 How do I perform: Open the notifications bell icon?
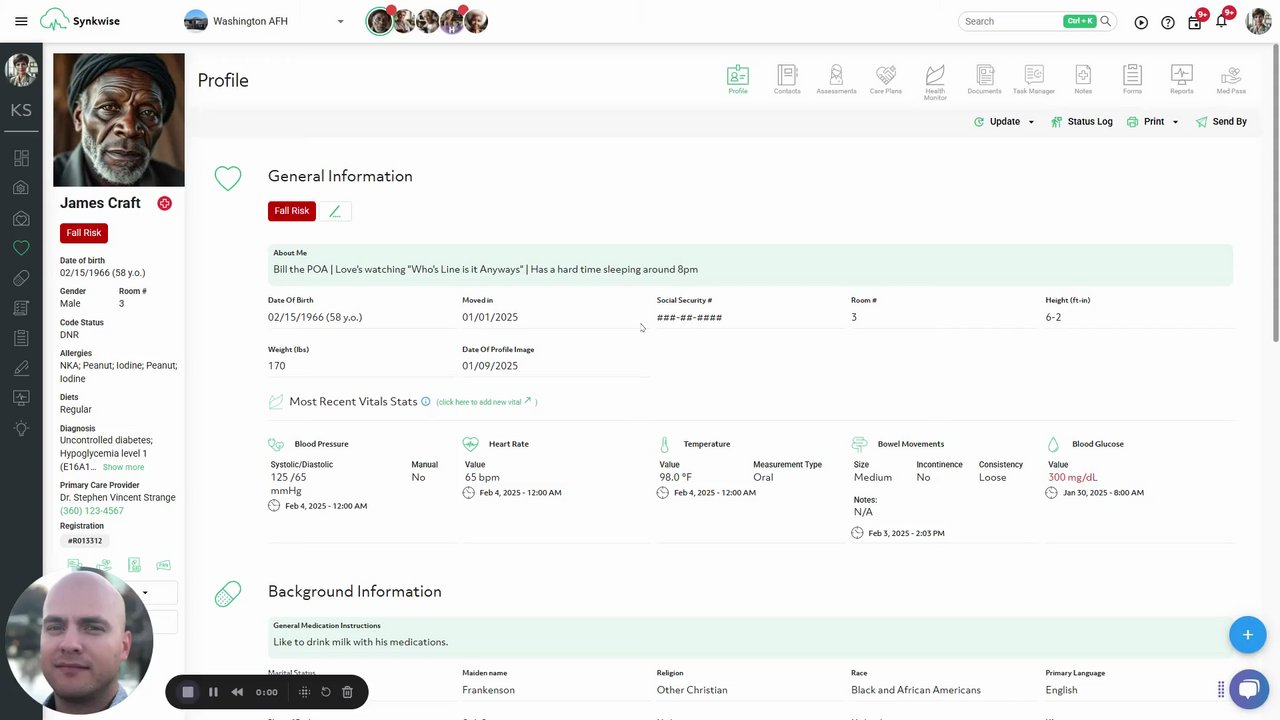coord(1221,22)
